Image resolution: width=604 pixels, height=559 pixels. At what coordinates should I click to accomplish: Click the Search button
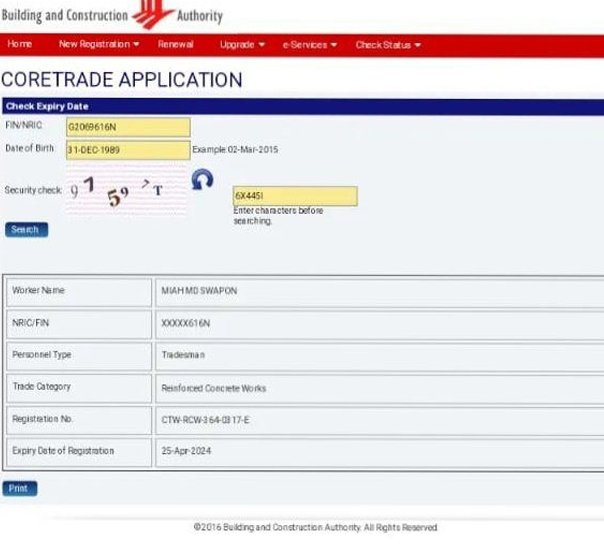coord(27,230)
